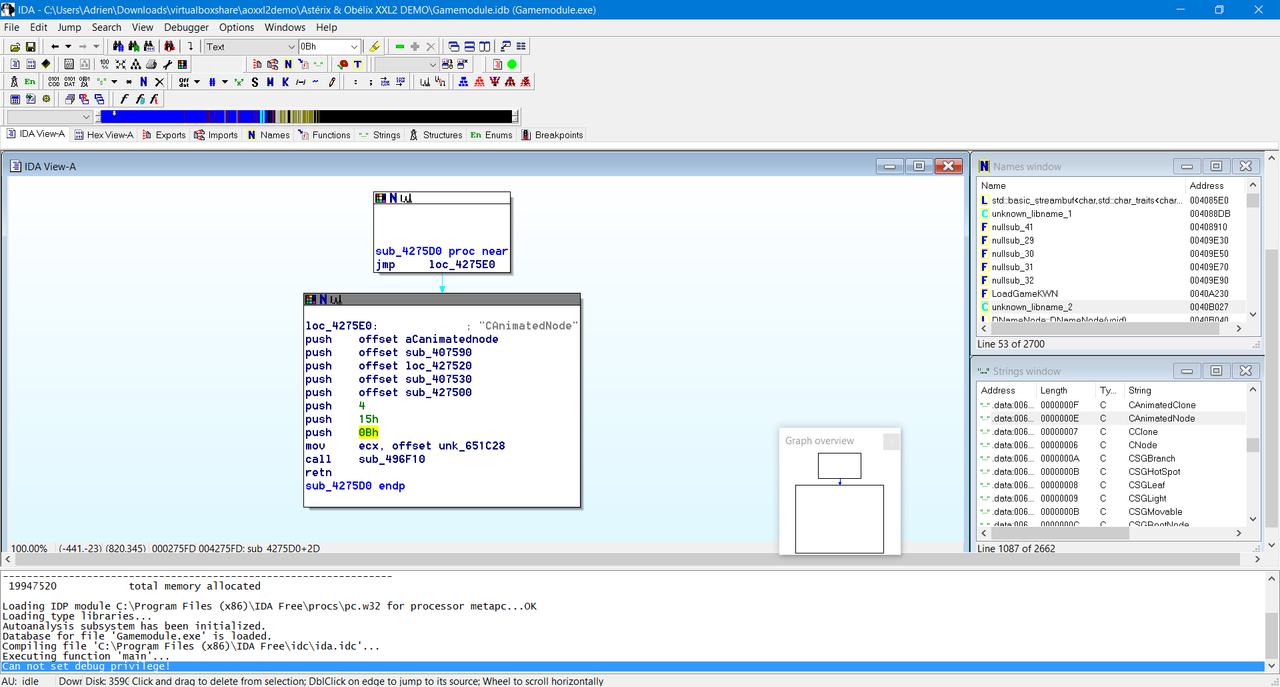Click the output log vertical scrollbar
Image resolution: width=1280 pixels, height=687 pixels.
1271,622
